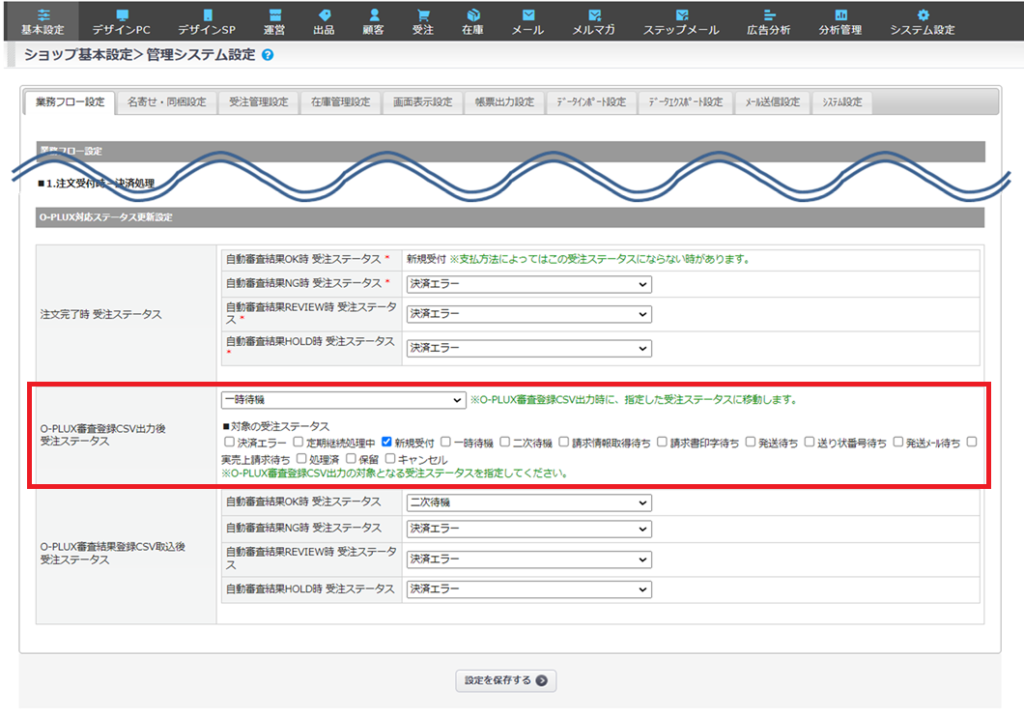Switch to the 受注管理設定 tab
Viewport: 1024px width, 717px height.
[x=258, y=102]
